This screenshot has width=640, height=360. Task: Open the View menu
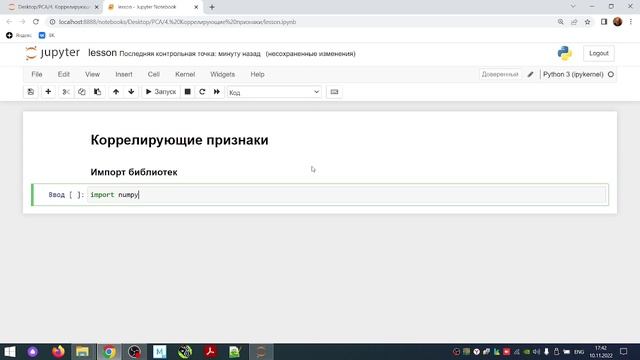pos(92,74)
